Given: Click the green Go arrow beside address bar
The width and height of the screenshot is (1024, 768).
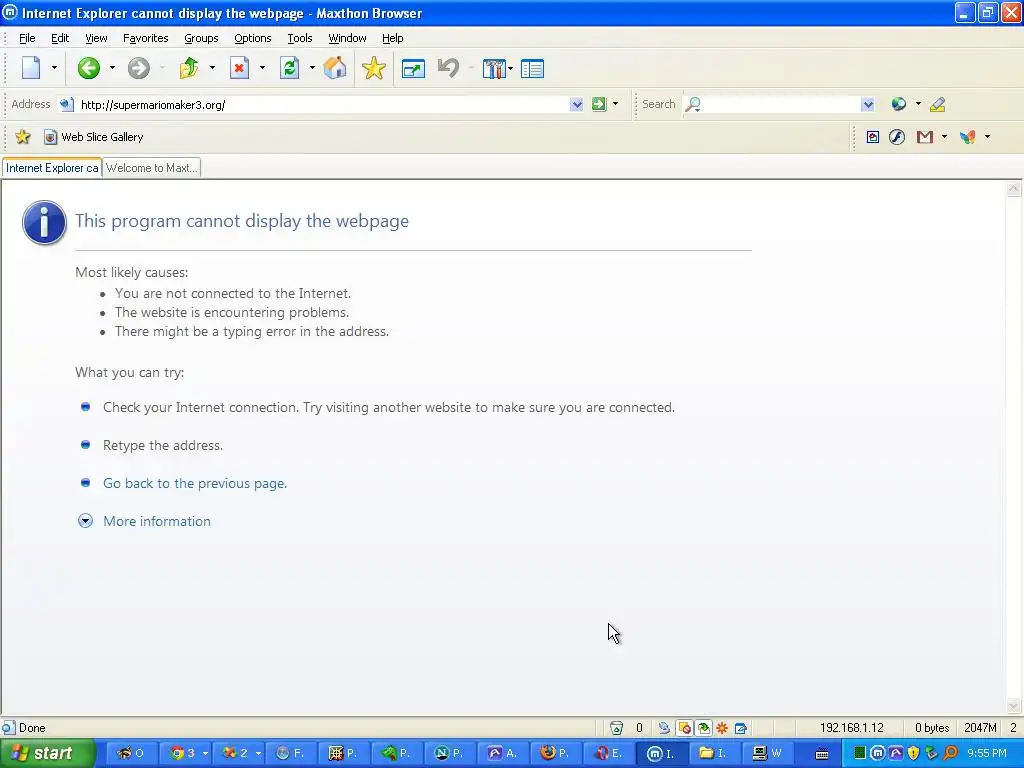Looking at the screenshot, I should (599, 104).
